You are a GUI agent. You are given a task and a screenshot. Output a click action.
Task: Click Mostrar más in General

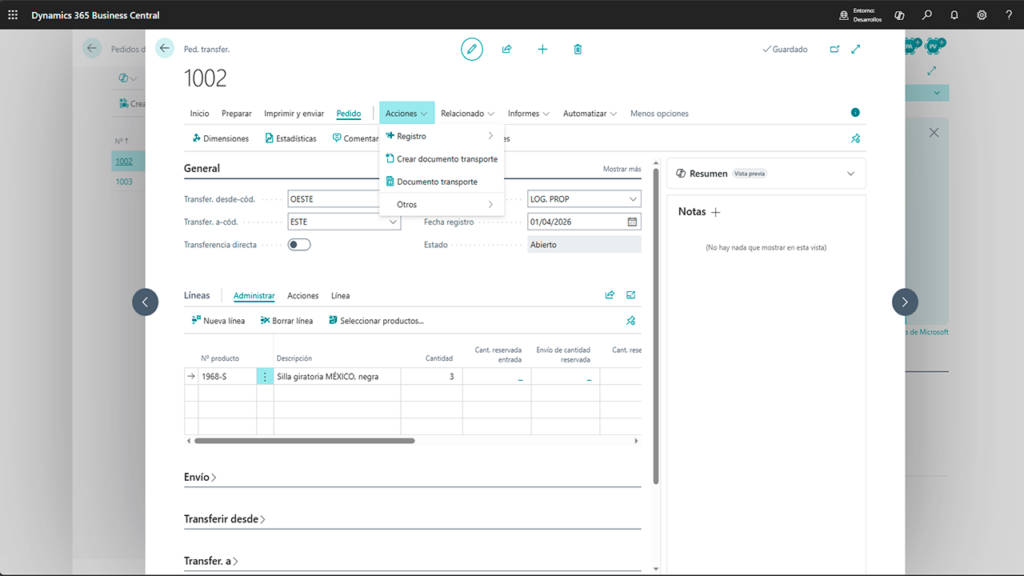pos(622,168)
